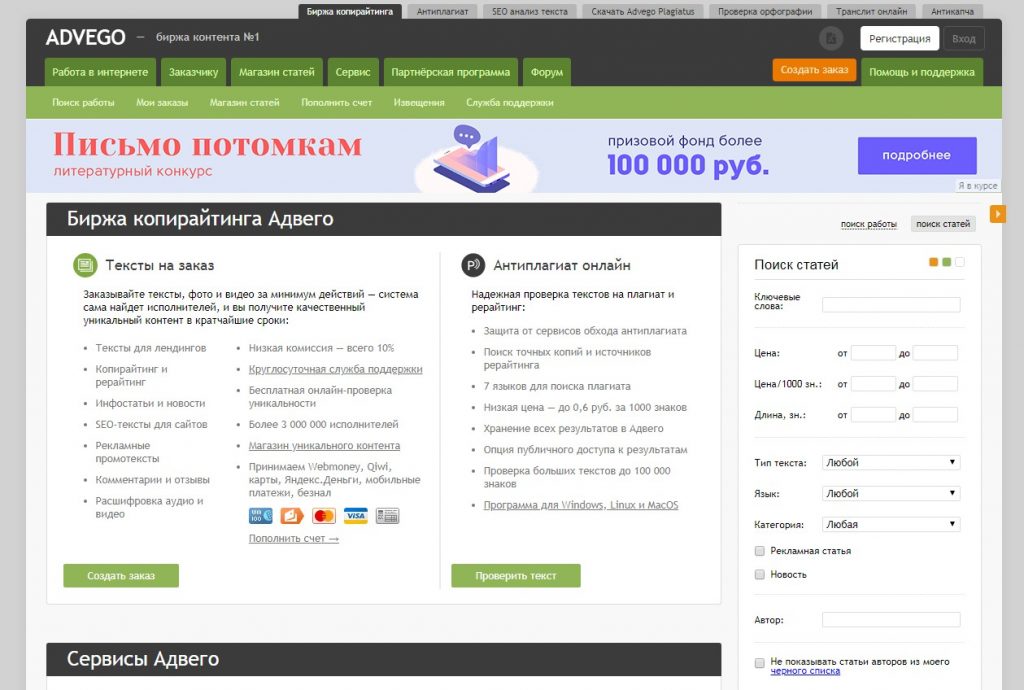Click the Цена от input field

pos(873,353)
